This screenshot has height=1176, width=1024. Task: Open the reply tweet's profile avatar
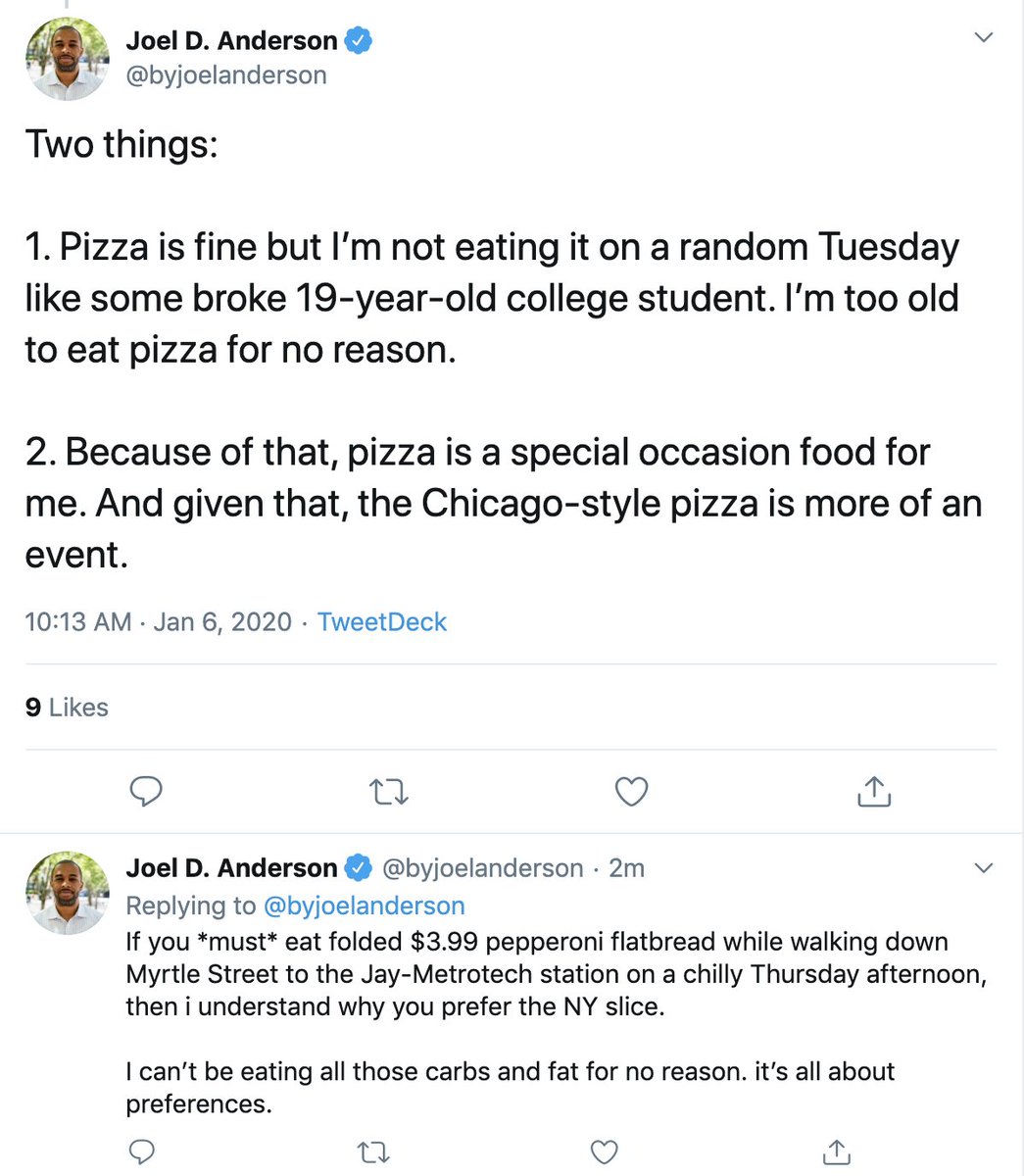[x=68, y=893]
